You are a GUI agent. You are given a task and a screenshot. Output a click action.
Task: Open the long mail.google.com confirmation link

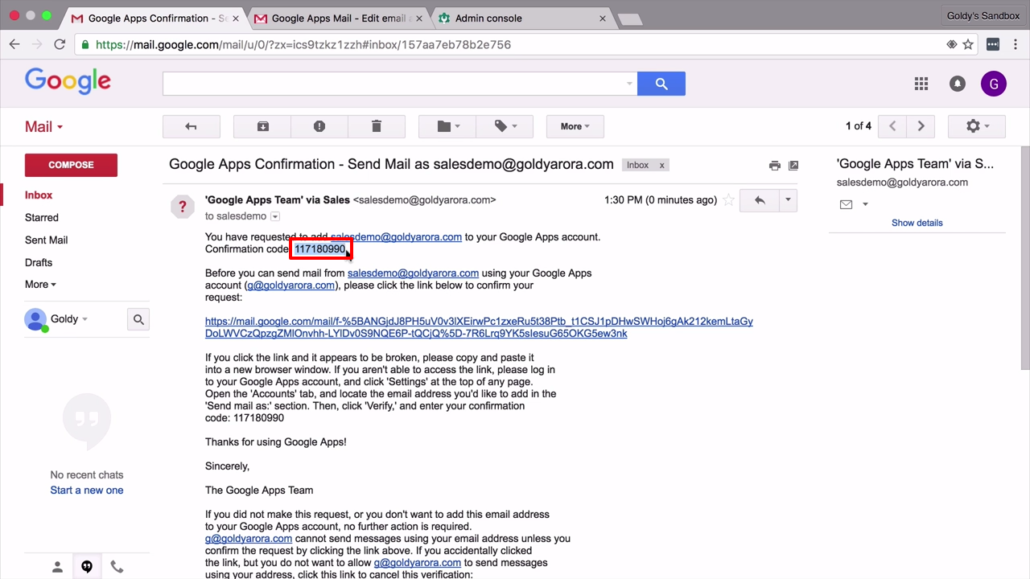pos(479,327)
